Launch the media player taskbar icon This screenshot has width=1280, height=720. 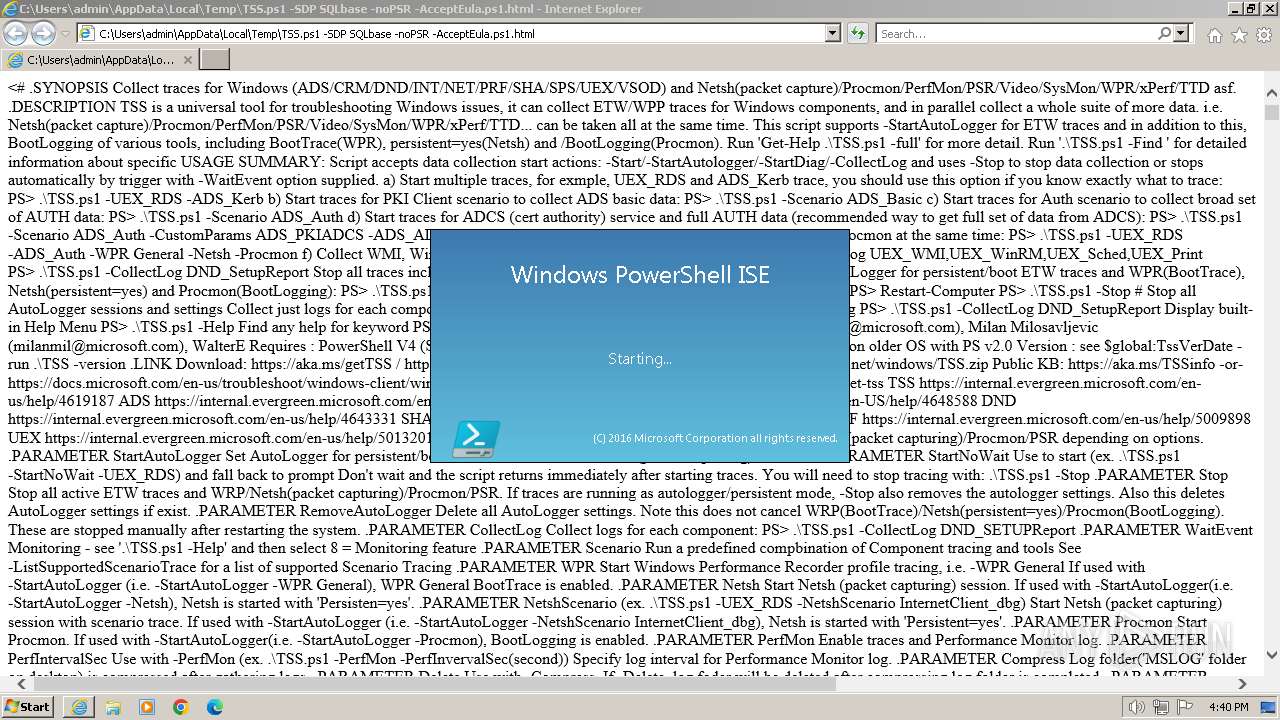click(x=147, y=707)
